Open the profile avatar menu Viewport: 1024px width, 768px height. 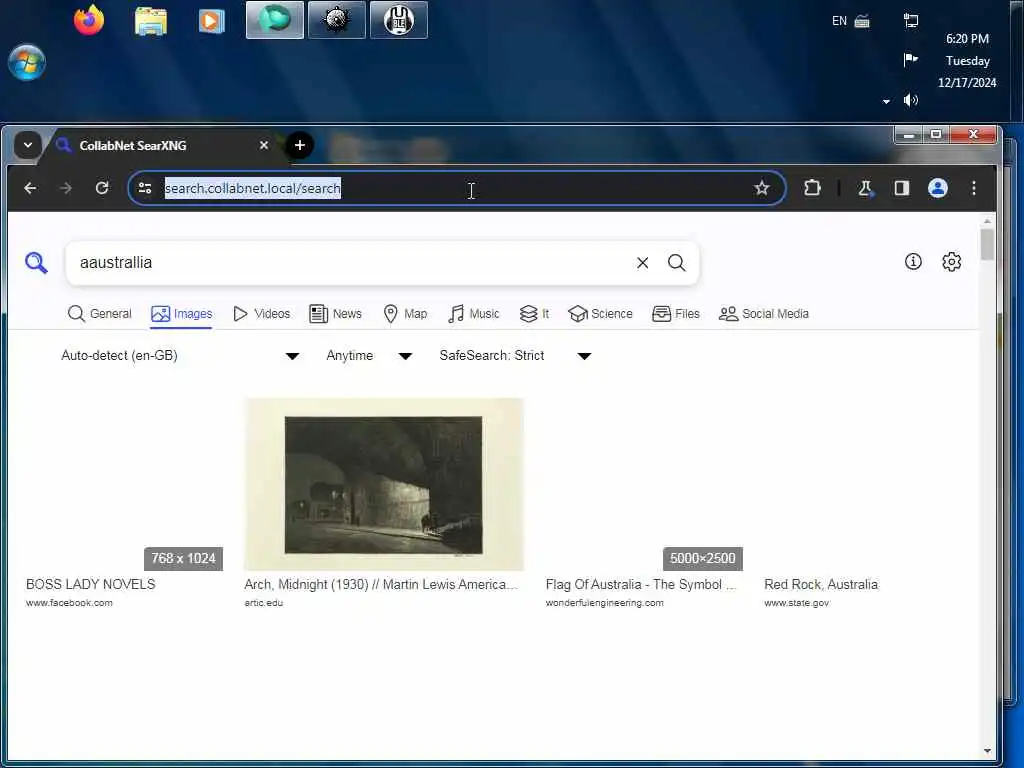(938, 188)
